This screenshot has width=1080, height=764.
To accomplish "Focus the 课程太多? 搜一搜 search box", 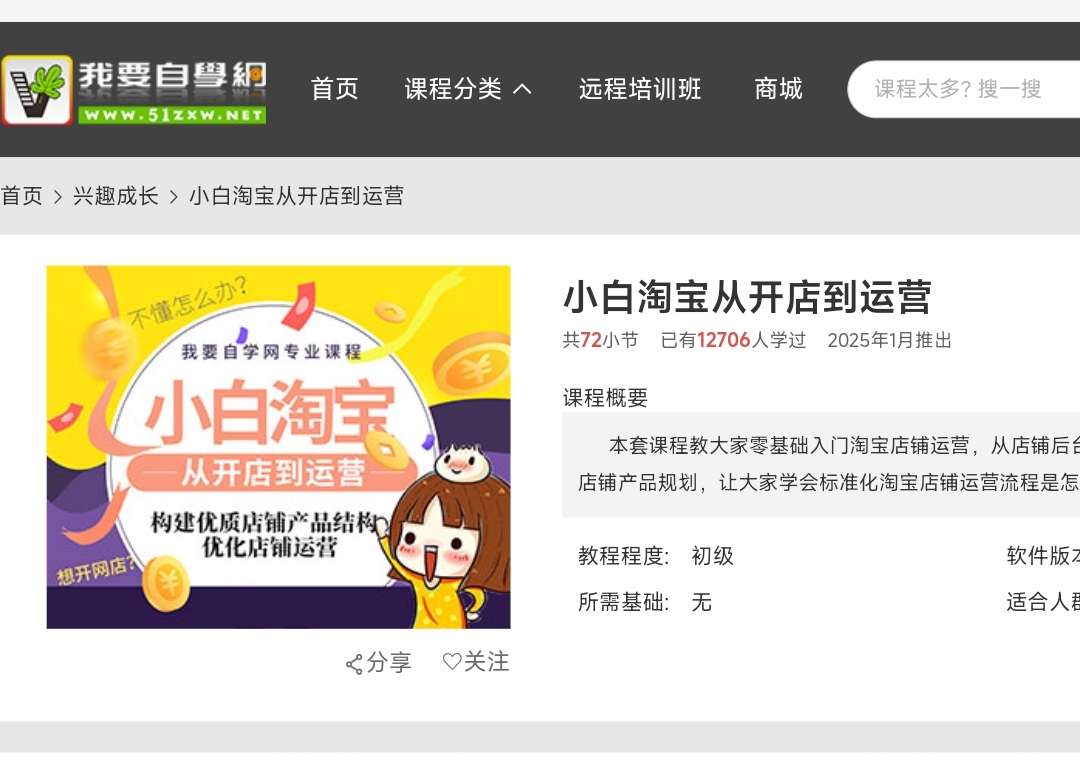I will pos(964,89).
